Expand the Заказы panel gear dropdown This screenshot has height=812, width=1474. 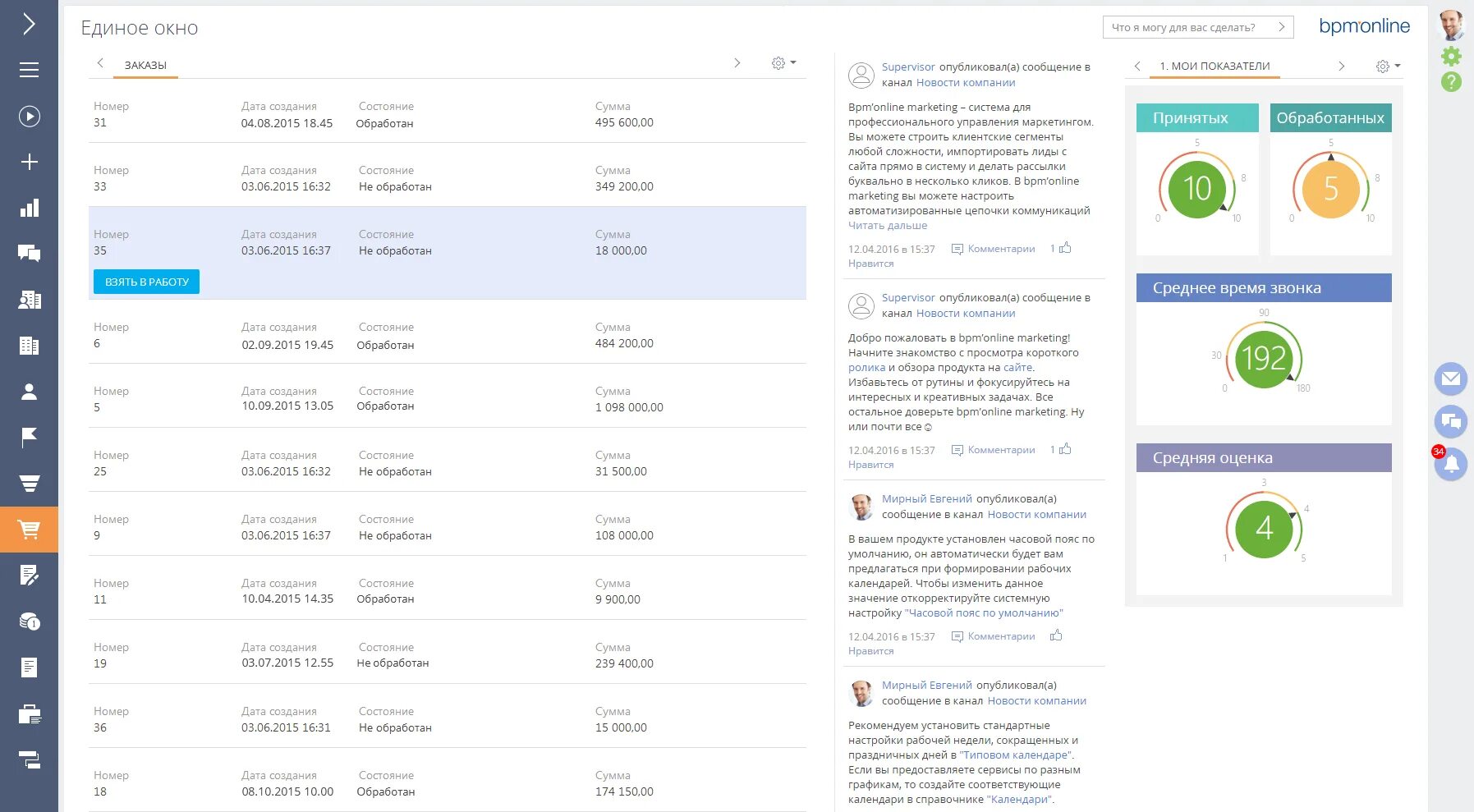tap(783, 63)
